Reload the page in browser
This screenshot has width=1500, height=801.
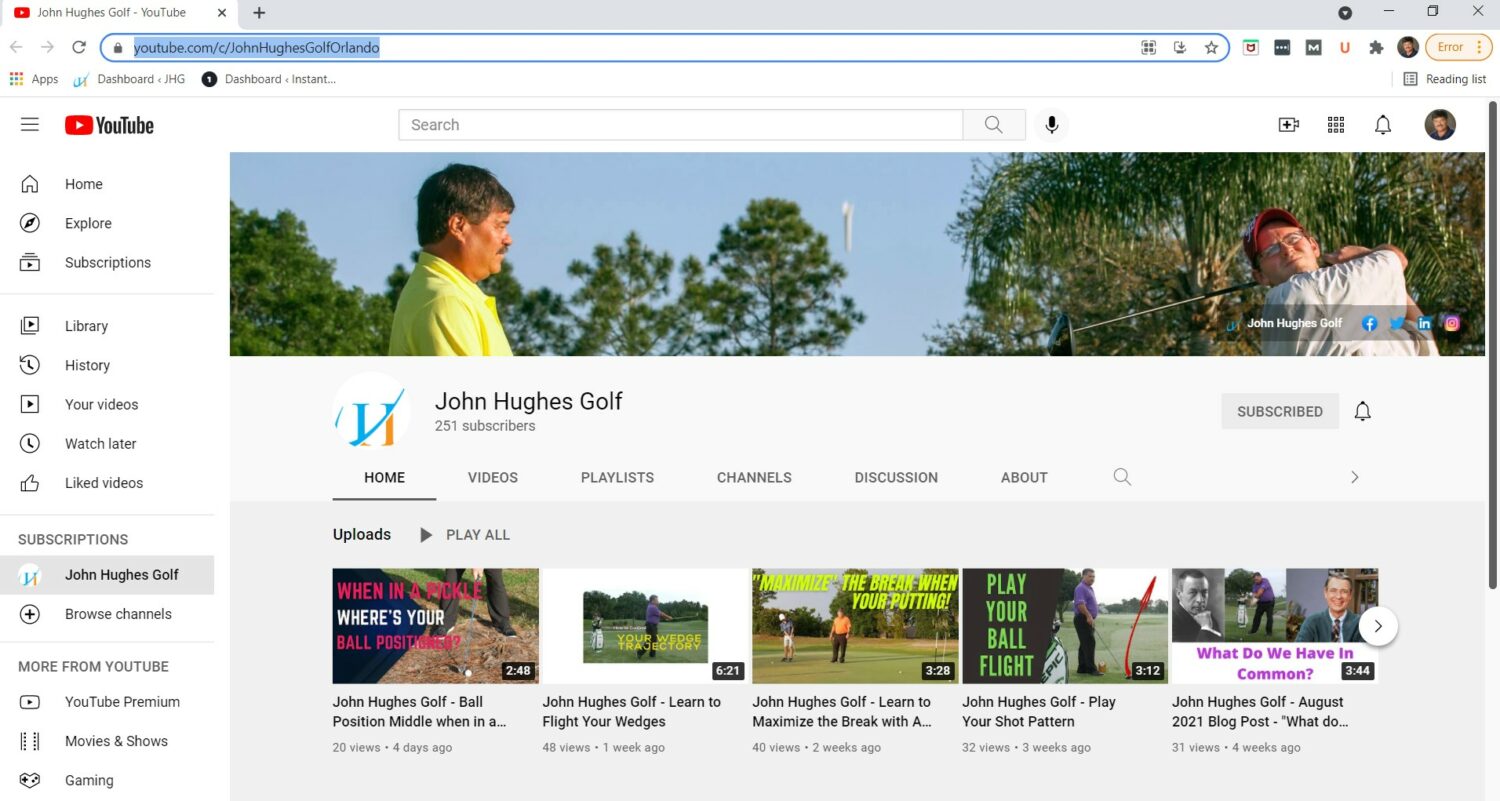point(79,47)
